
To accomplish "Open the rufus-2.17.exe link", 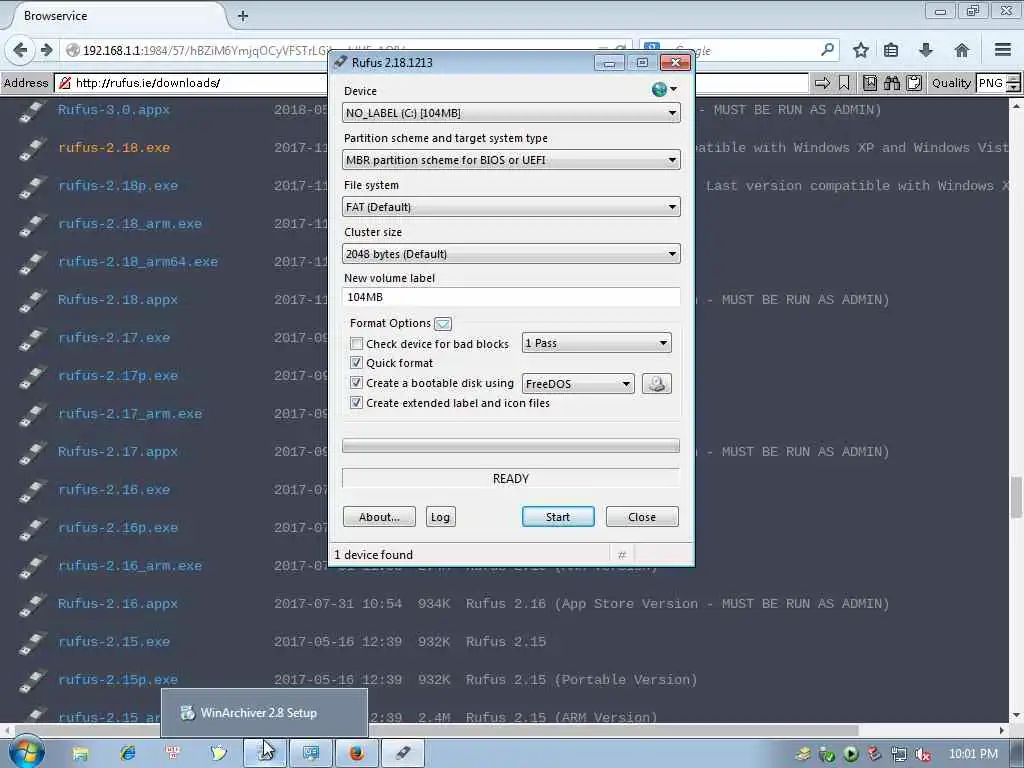I will pyautogui.click(x=114, y=338).
